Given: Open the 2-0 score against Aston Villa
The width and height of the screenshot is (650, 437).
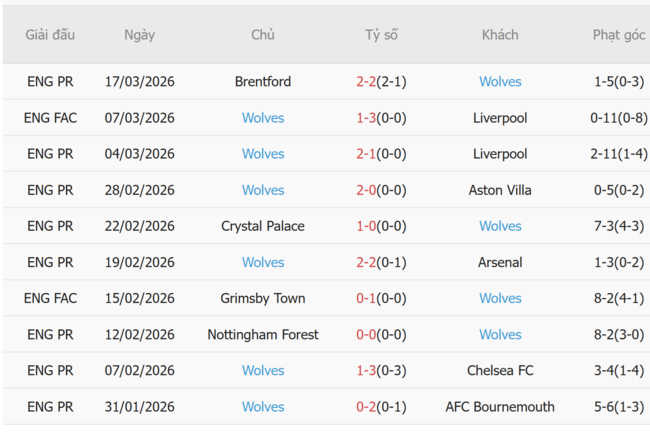Looking at the screenshot, I should 381,190.
